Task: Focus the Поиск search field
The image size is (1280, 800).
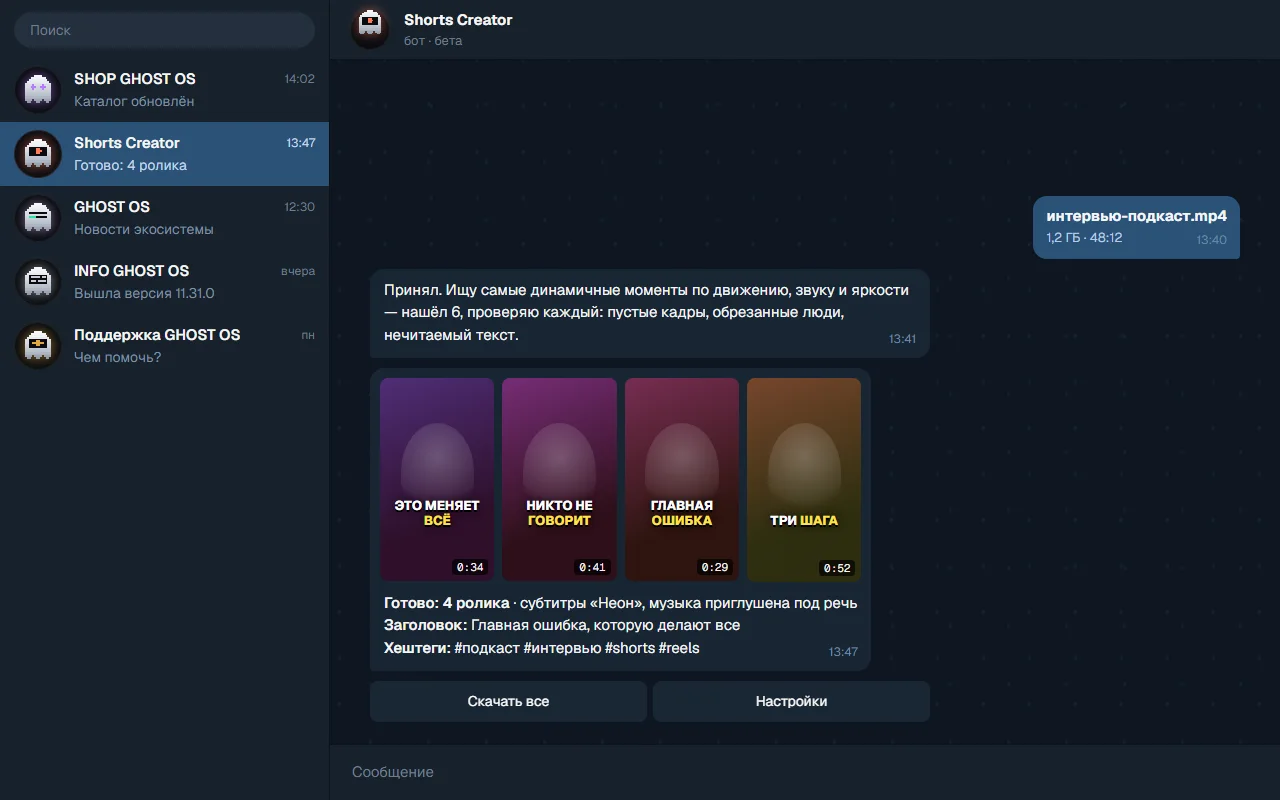Action: (x=164, y=30)
